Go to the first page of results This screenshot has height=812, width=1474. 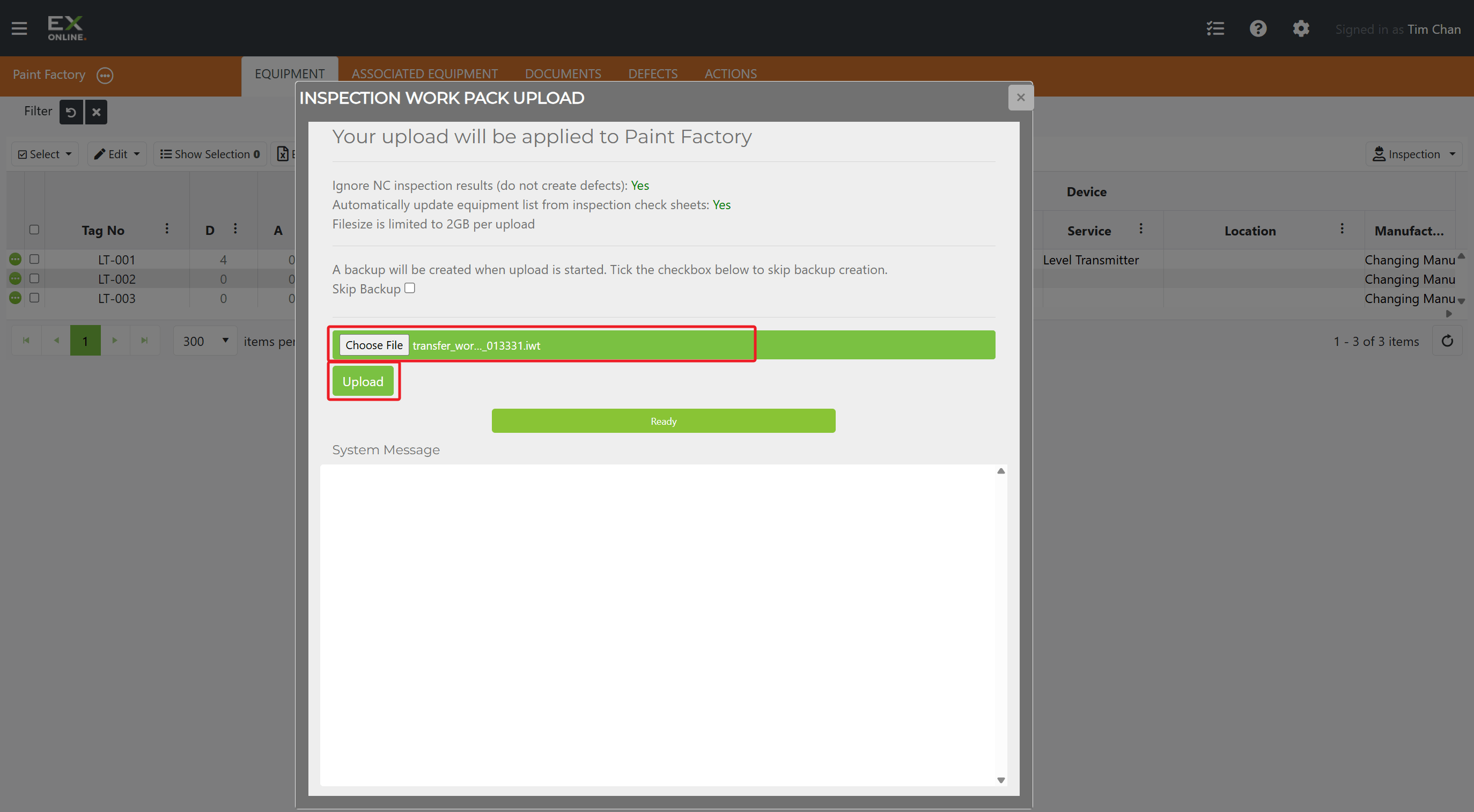click(x=26, y=341)
